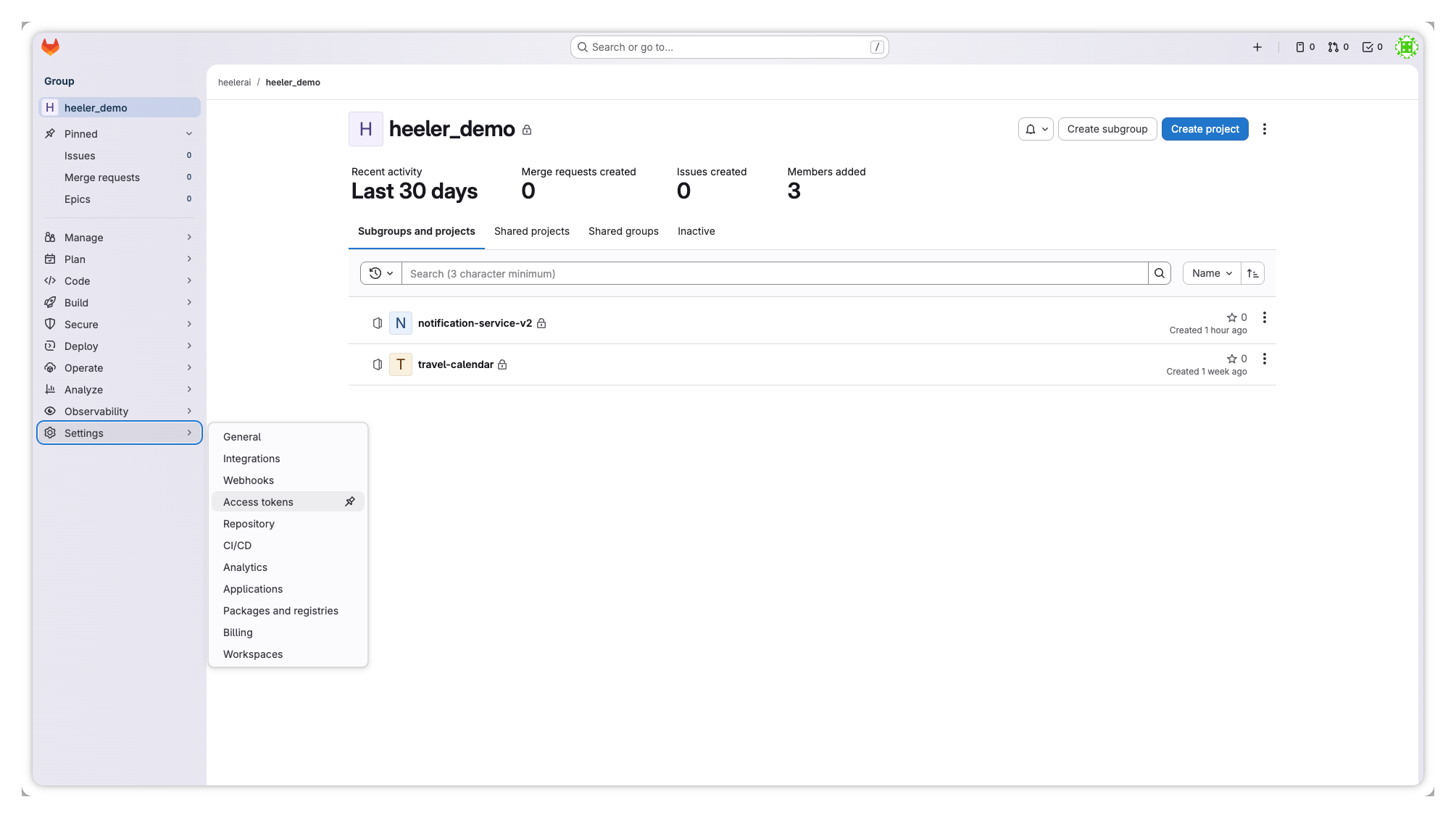
Task: Click the private lock icon beside heeler_demo title
Action: [527, 130]
